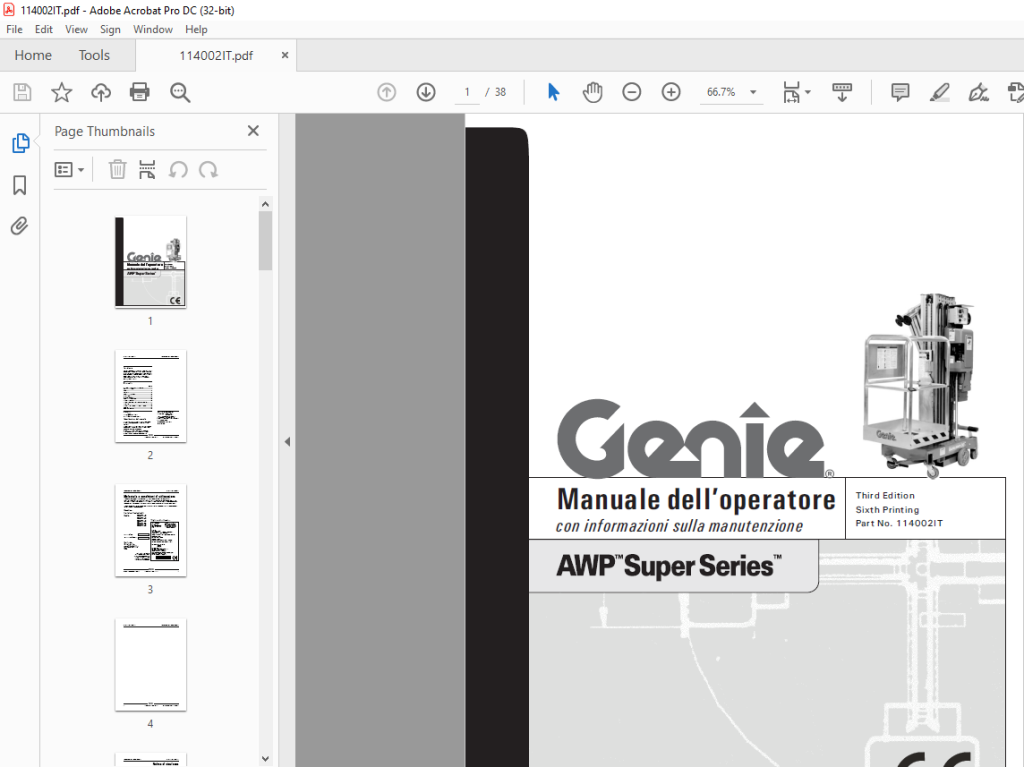Select page 4 thumbnail
Viewport: 1024px width, 767px height.
pos(151,664)
